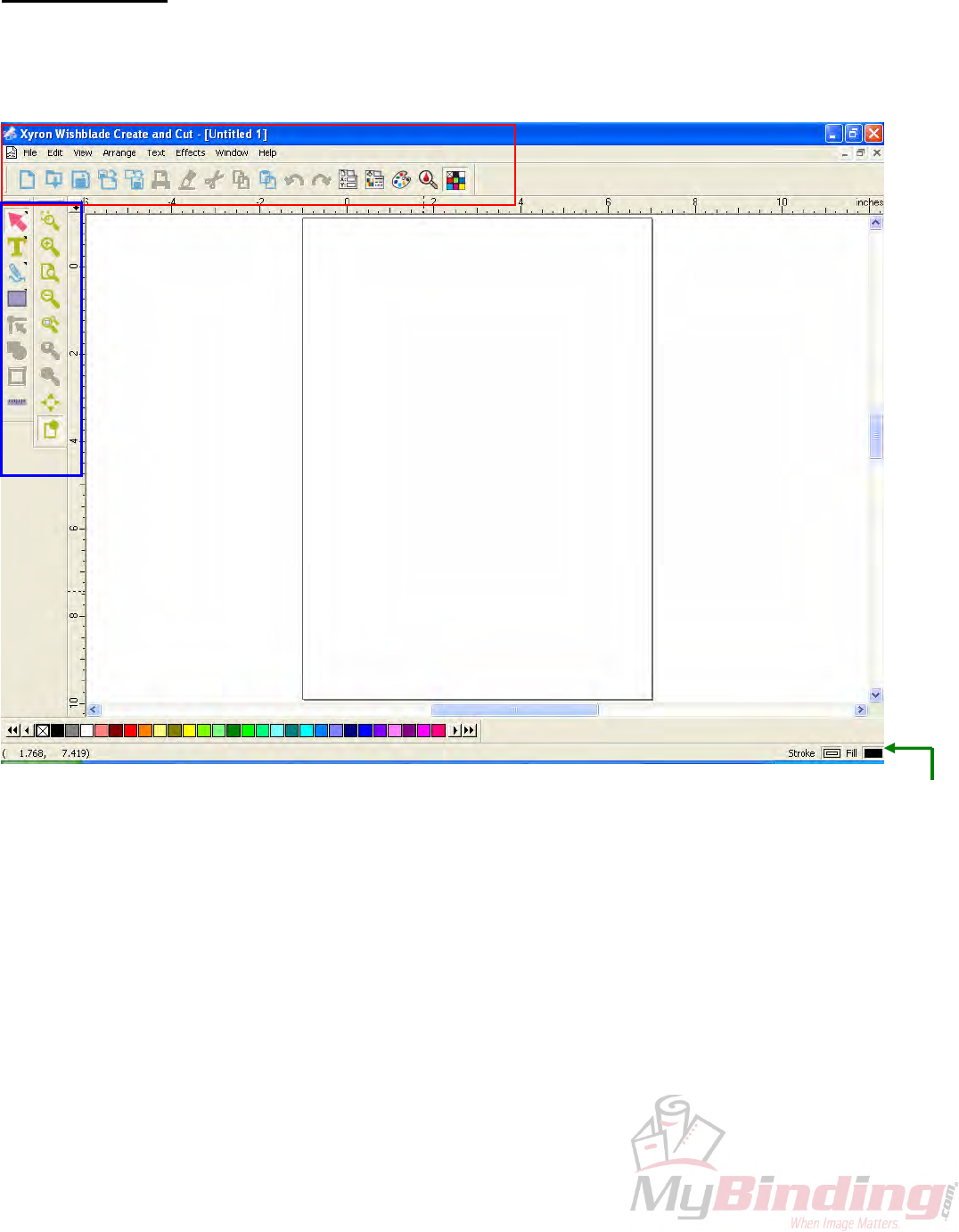The width and height of the screenshot is (959, 1232).
Task: Open the Edit menu
Action: (x=55, y=152)
